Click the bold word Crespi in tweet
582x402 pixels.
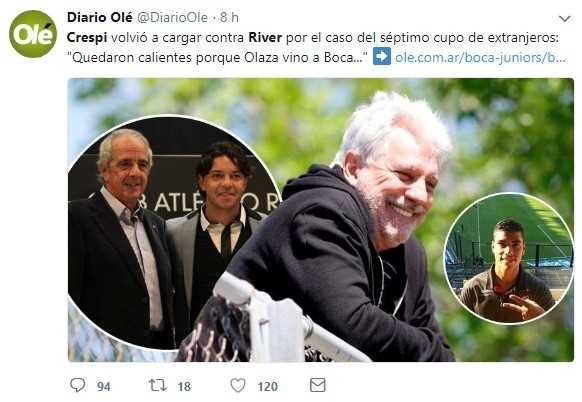click(x=87, y=37)
